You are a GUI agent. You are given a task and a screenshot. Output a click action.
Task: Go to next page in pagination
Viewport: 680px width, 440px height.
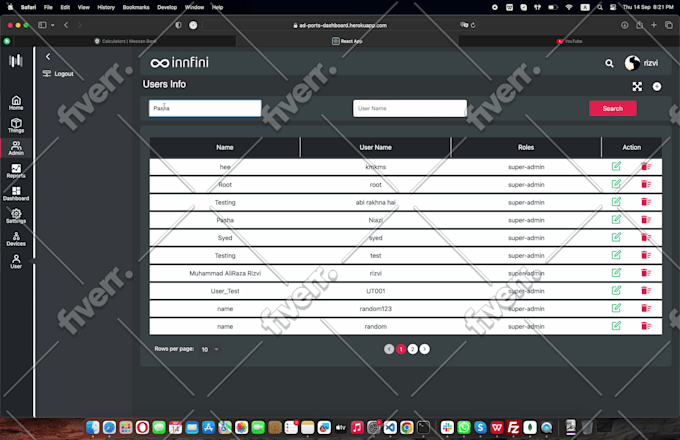[425, 349]
